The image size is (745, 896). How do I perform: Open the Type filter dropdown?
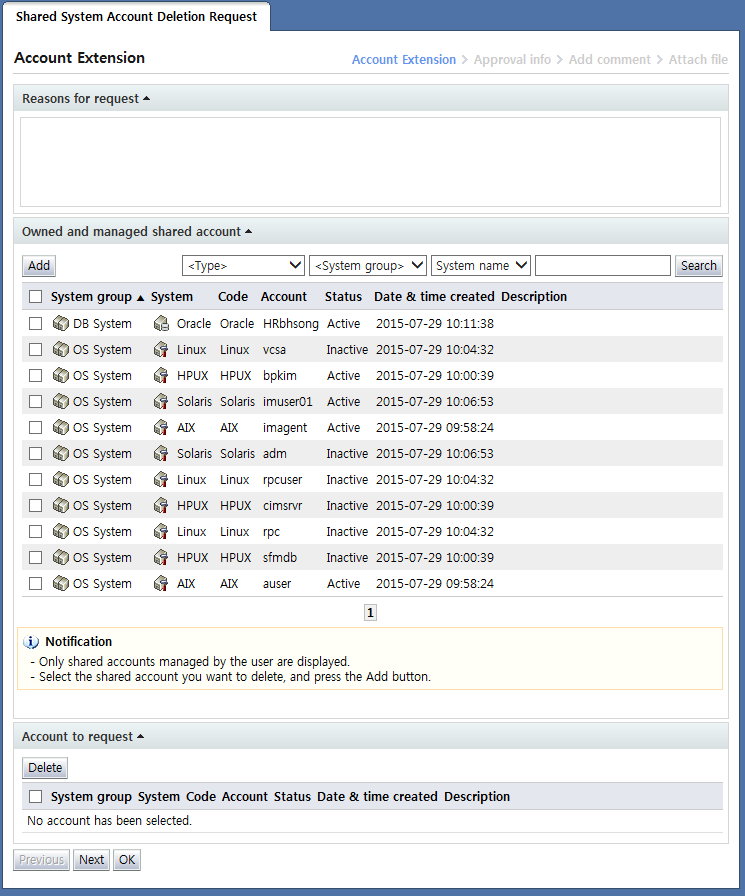tap(243, 266)
